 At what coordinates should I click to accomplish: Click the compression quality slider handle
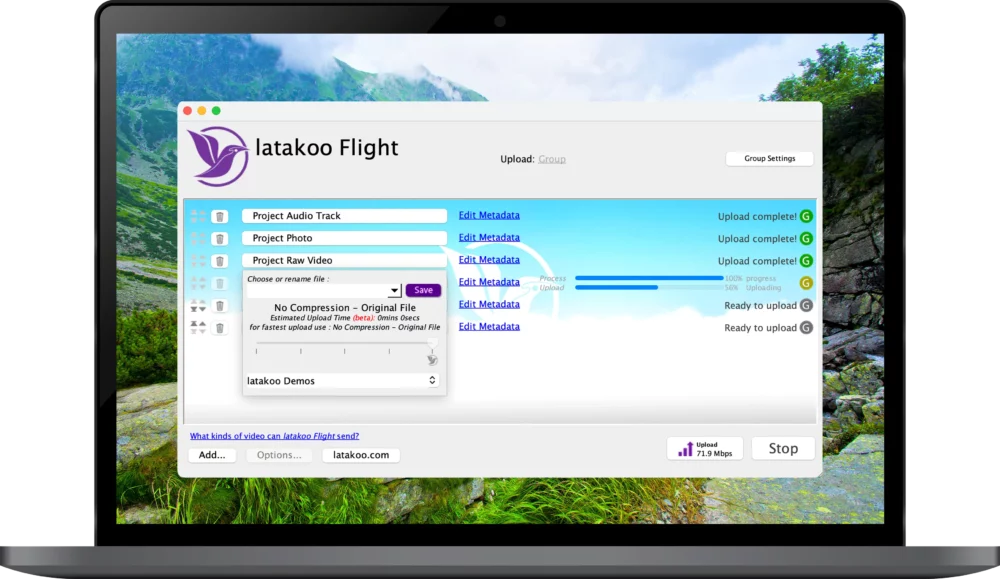coord(432,344)
